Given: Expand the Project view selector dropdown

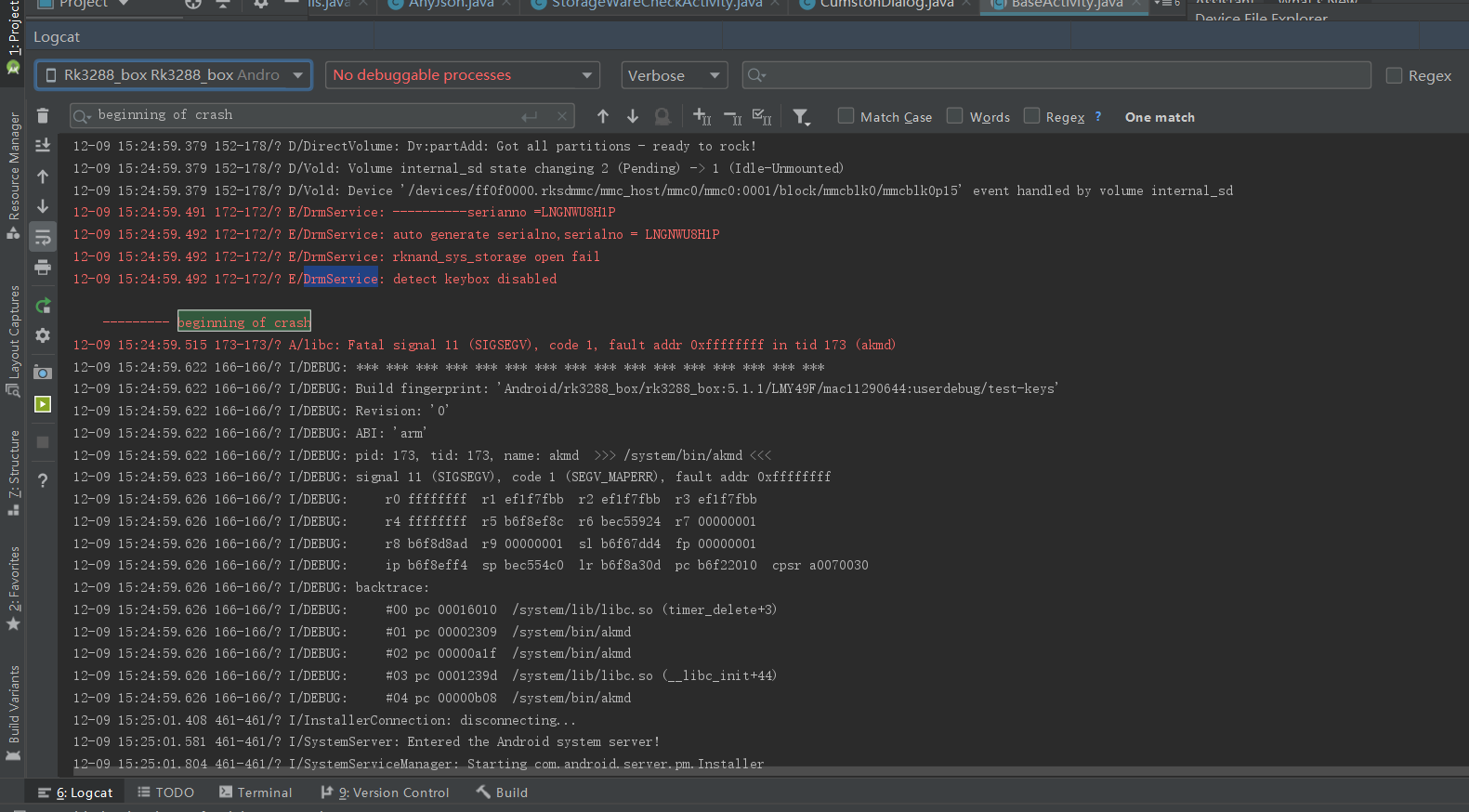Looking at the screenshot, I should (x=125, y=4).
